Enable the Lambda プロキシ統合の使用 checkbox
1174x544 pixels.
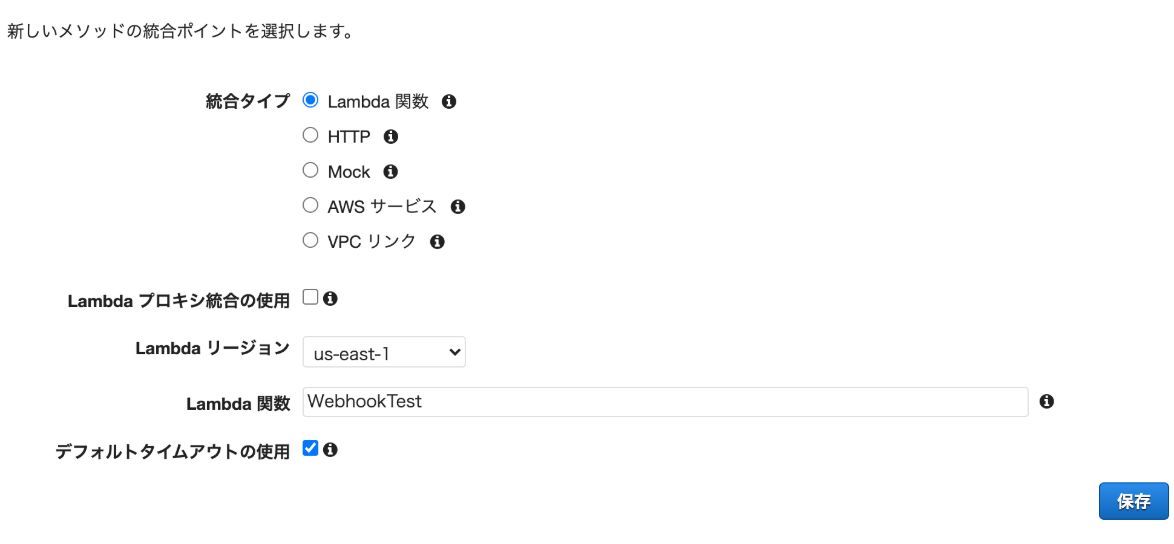(310, 297)
